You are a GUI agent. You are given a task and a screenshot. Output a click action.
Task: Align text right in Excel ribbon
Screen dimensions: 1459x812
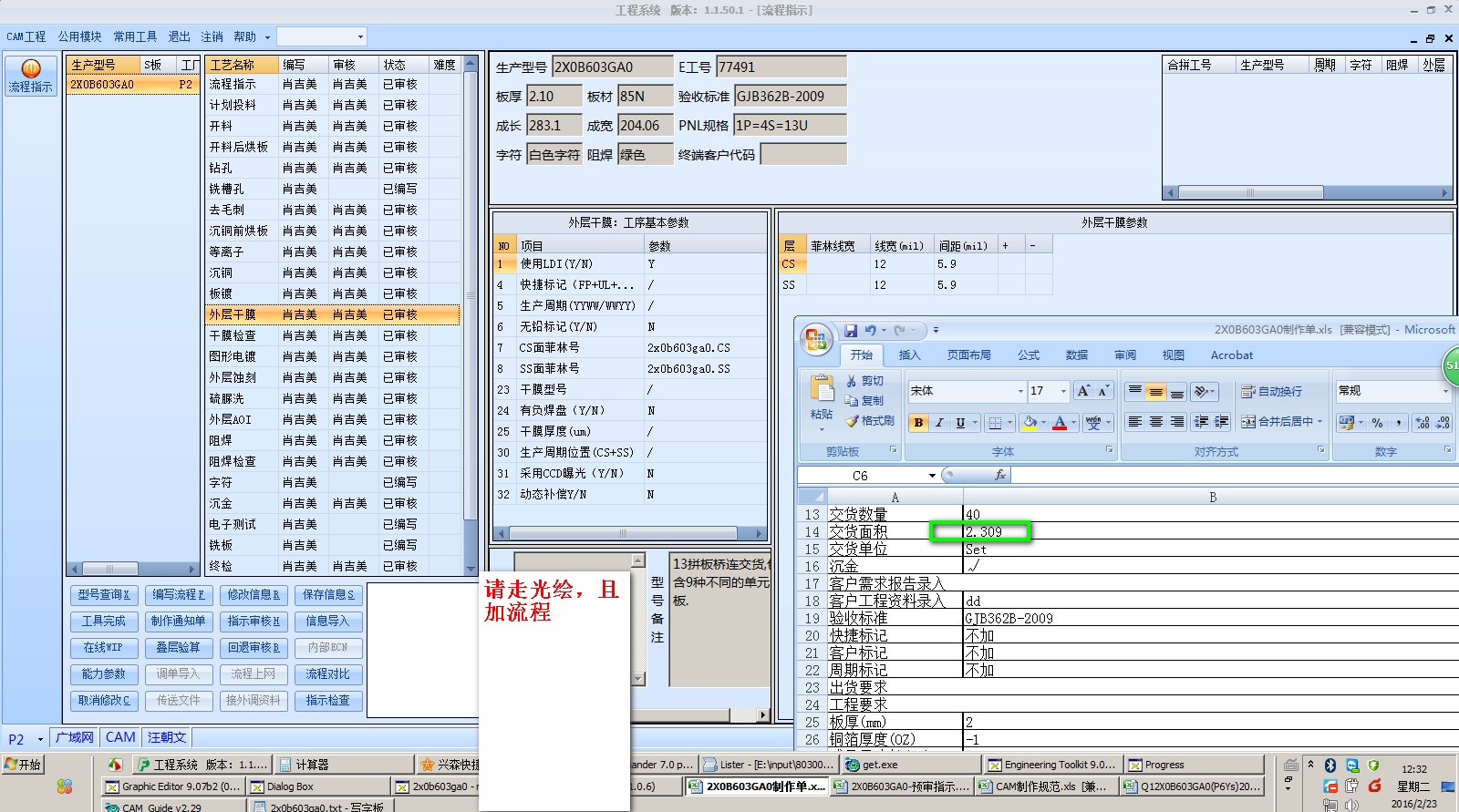1177,422
